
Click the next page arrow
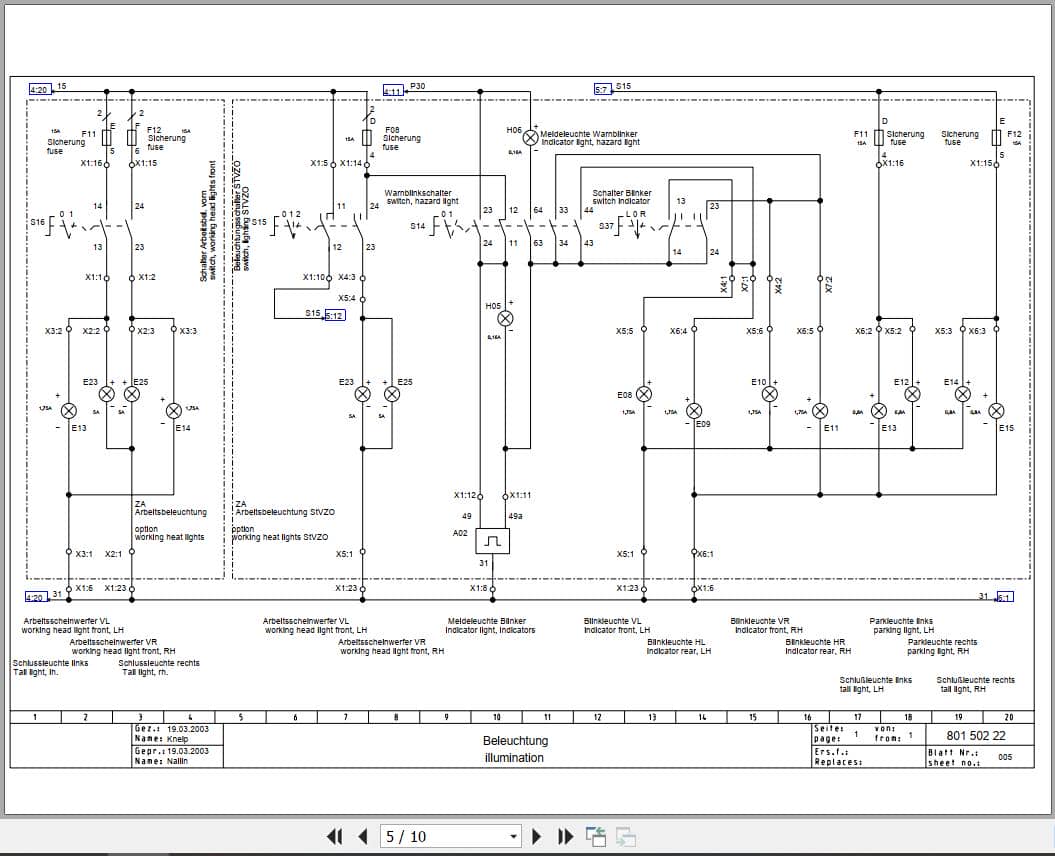coord(537,836)
